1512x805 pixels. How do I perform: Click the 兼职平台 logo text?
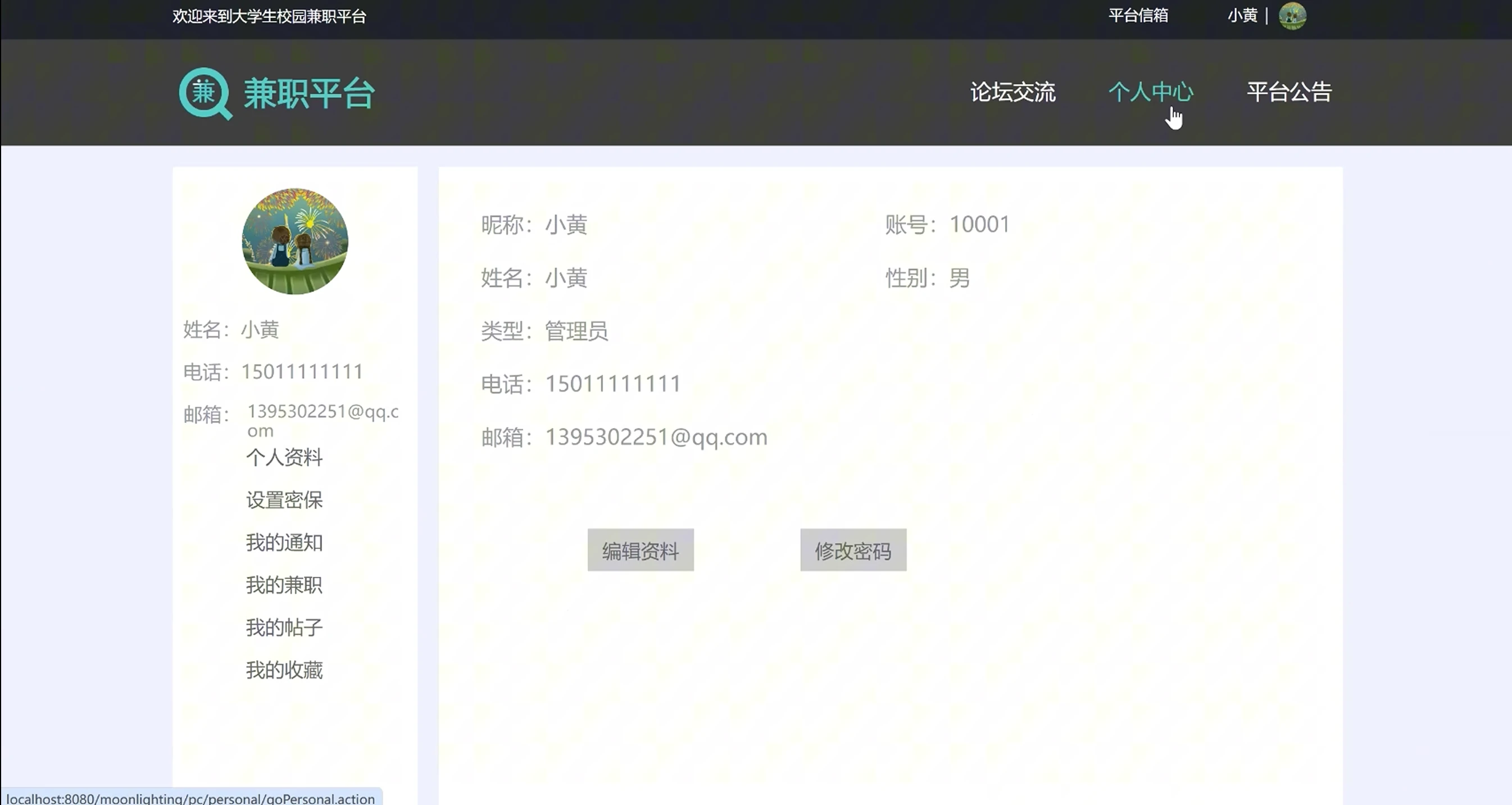[x=310, y=94]
